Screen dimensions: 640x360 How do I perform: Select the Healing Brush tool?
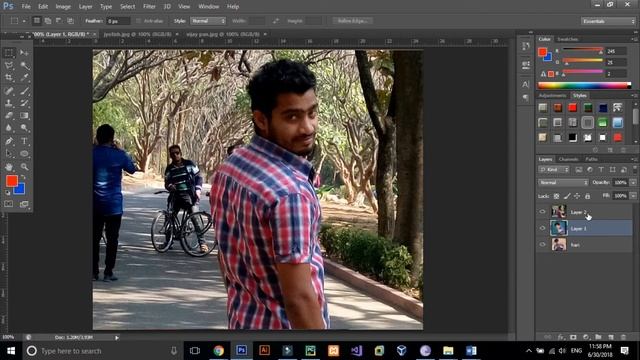tap(9, 91)
